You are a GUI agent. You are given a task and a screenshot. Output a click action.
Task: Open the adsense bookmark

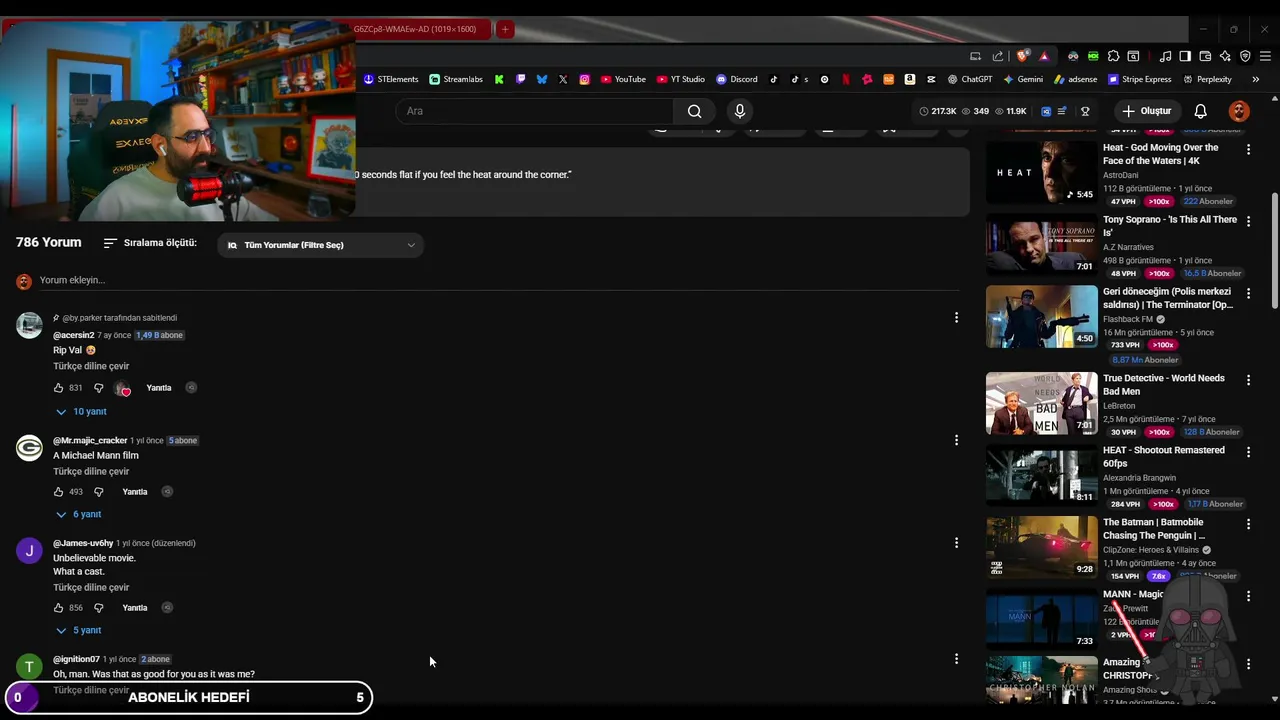click(1075, 79)
